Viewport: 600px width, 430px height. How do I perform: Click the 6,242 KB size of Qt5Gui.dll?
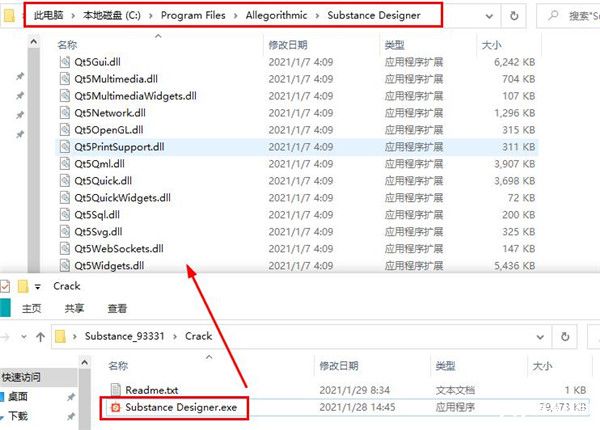tap(514, 62)
